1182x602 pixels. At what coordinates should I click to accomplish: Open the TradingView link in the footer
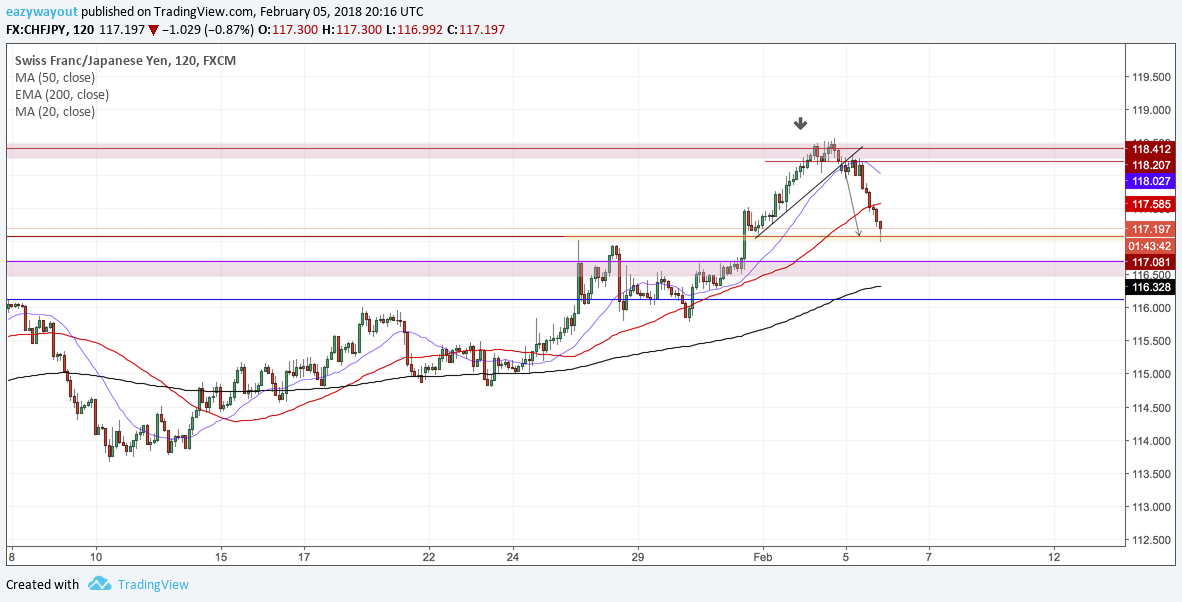[x=152, y=584]
